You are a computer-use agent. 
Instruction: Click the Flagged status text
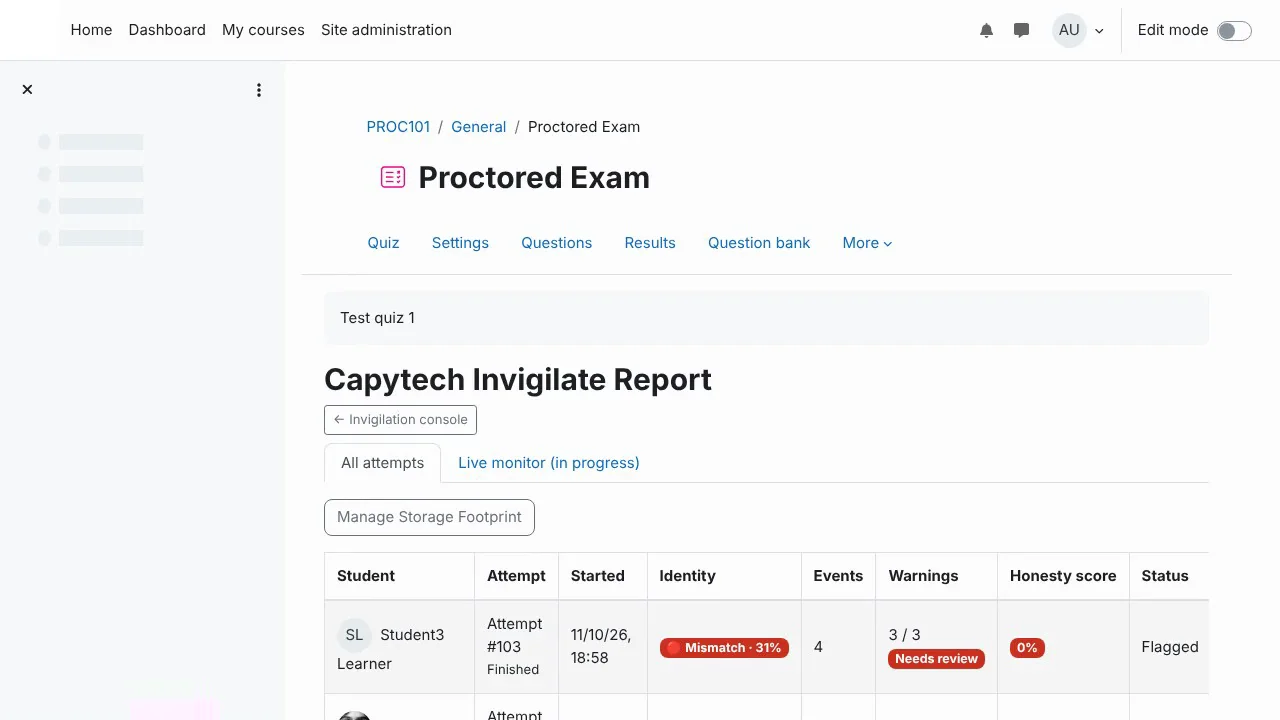tap(1170, 647)
